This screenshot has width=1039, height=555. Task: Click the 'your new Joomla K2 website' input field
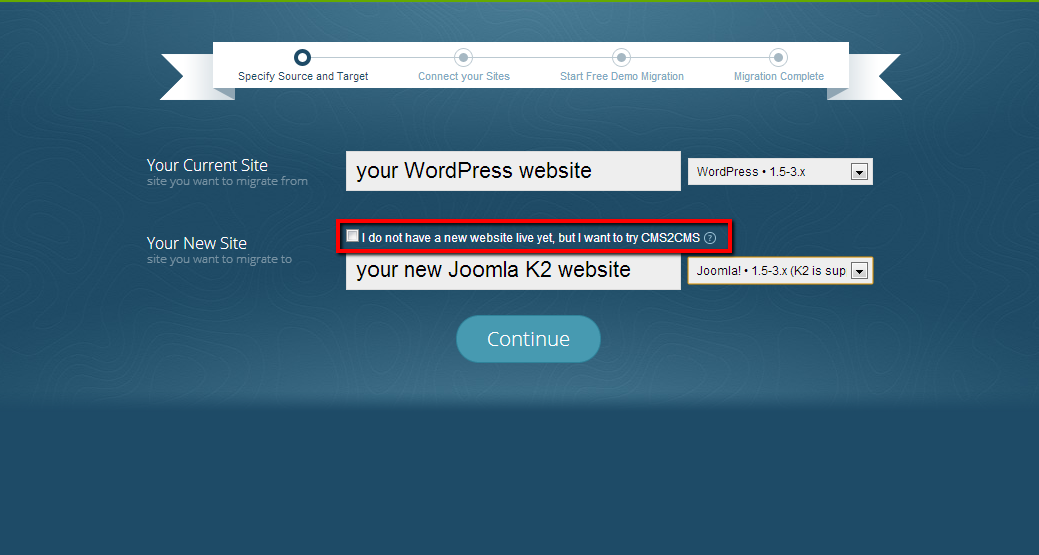pos(513,271)
